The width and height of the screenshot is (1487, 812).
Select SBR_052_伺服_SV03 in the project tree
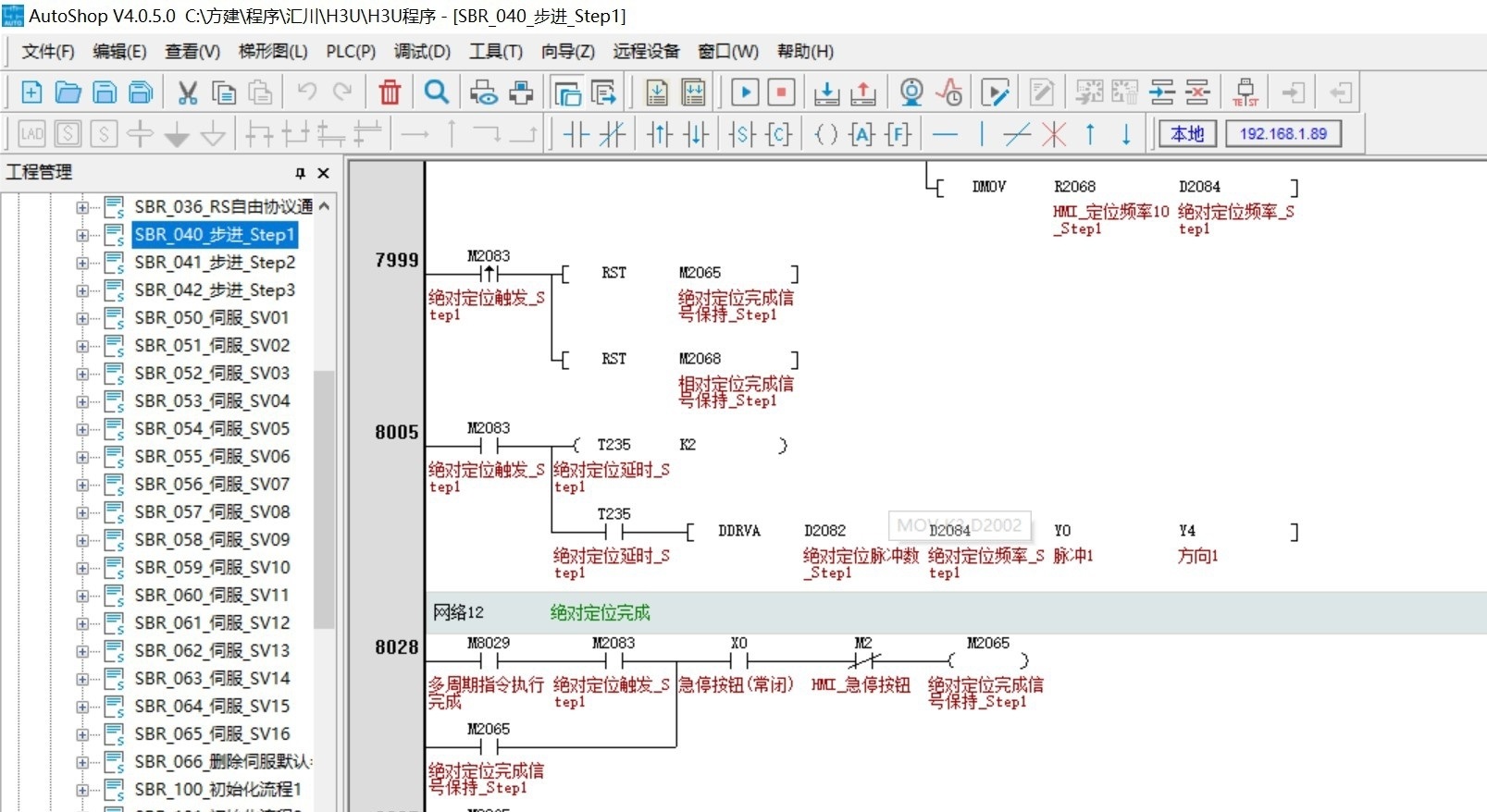212,373
